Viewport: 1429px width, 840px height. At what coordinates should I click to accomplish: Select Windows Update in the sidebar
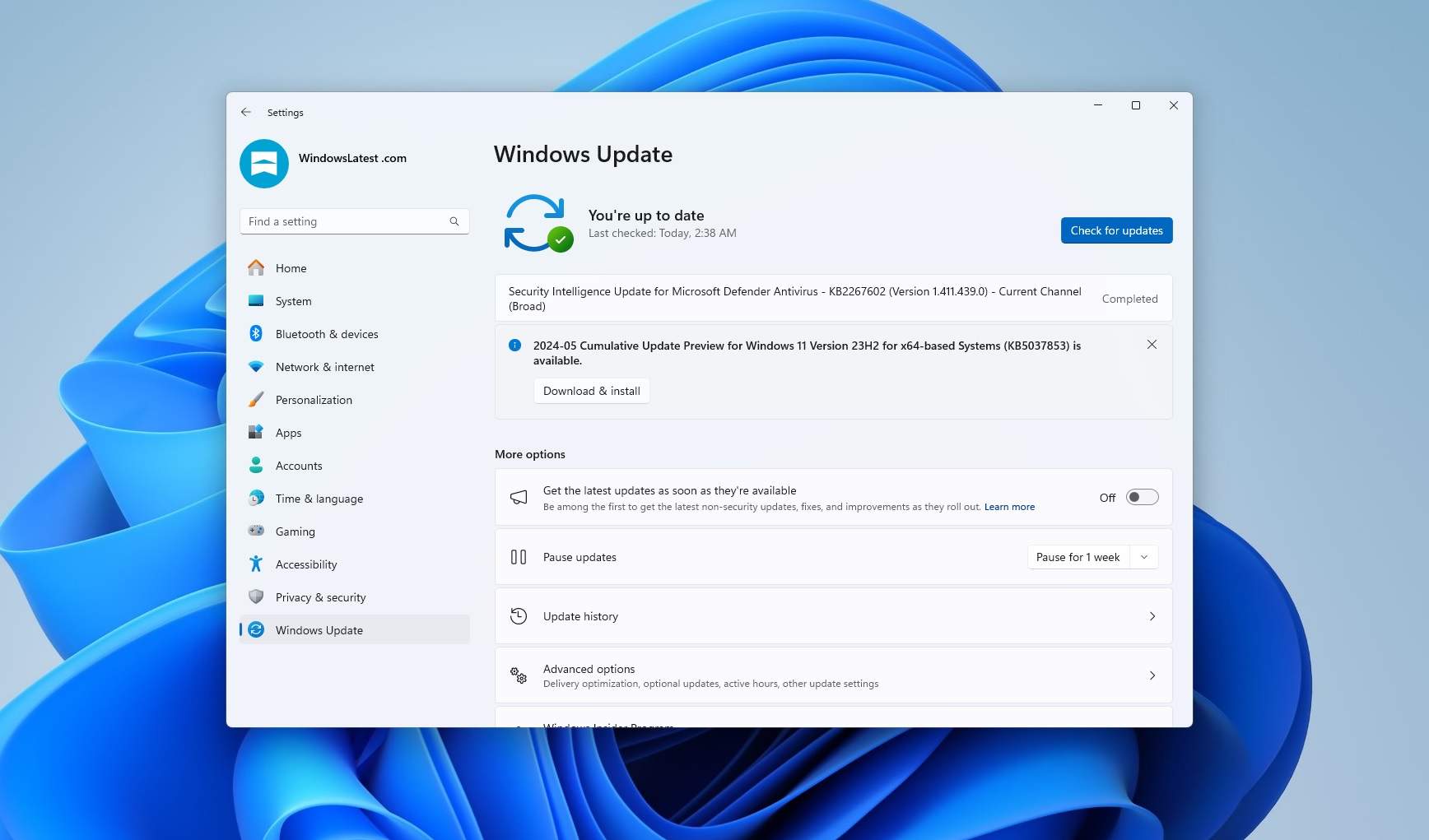click(x=319, y=630)
